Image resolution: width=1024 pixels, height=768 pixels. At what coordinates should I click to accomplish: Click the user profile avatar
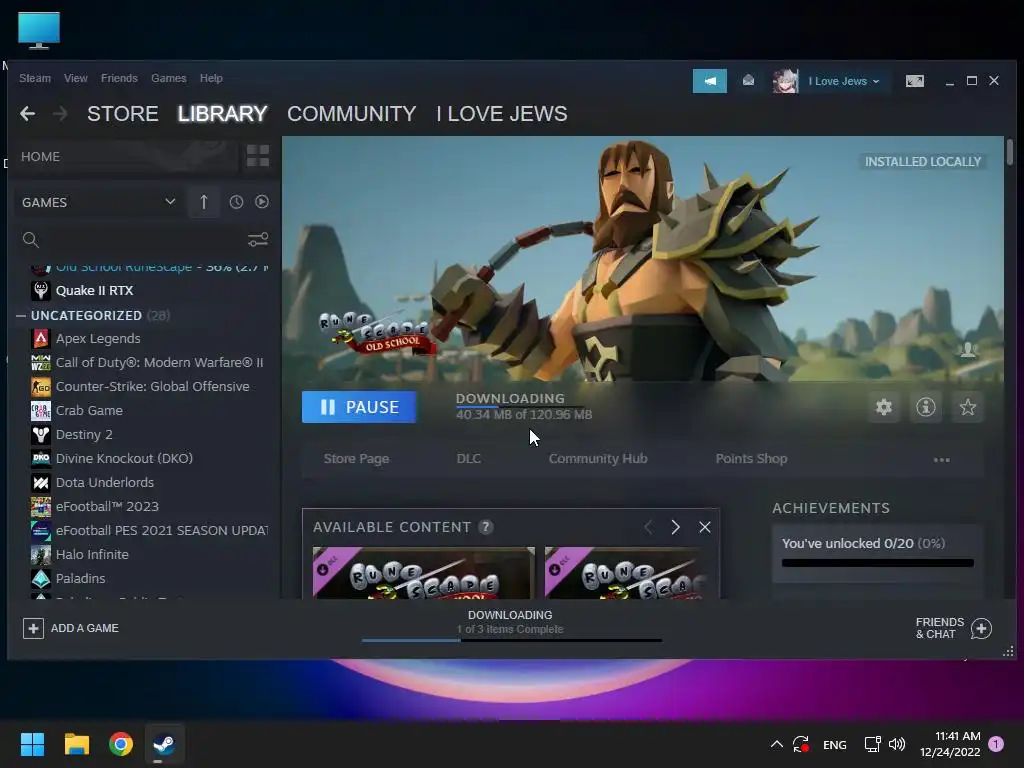pos(785,81)
